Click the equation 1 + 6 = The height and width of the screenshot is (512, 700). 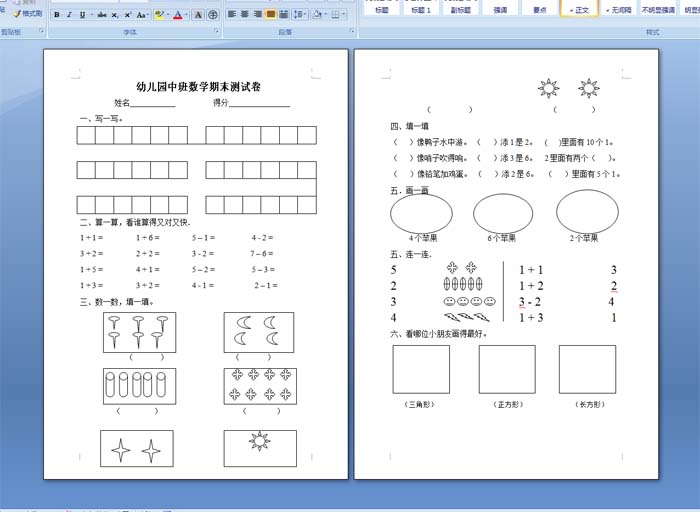coord(148,237)
